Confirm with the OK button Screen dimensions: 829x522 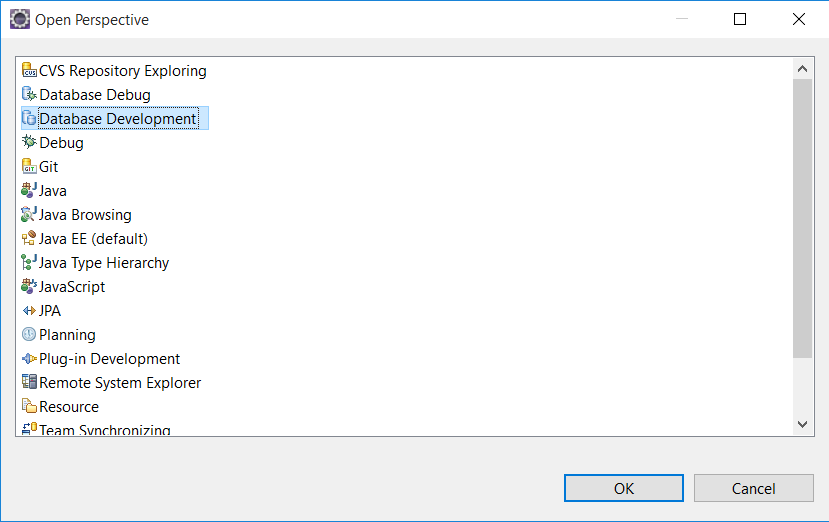tap(624, 488)
